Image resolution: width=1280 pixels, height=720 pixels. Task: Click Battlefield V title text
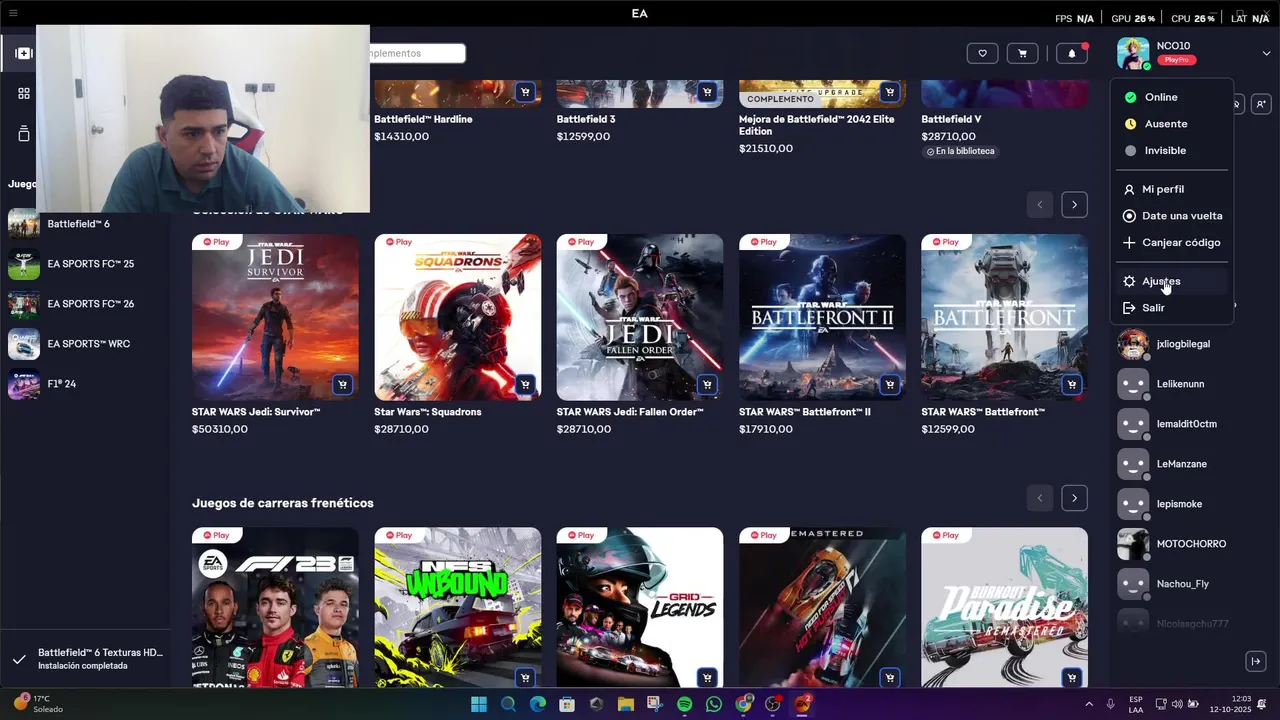[951, 119]
